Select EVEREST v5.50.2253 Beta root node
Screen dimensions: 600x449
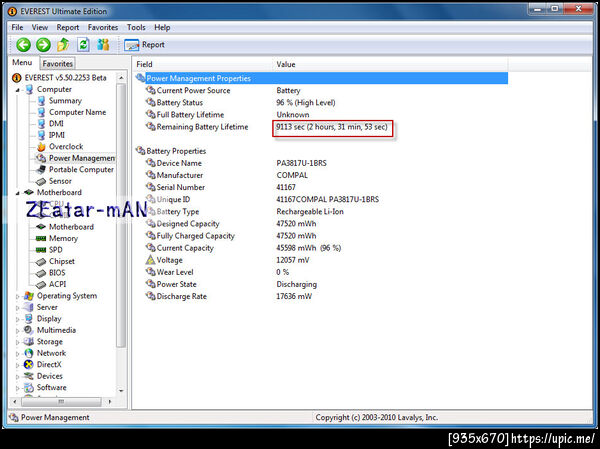point(59,78)
